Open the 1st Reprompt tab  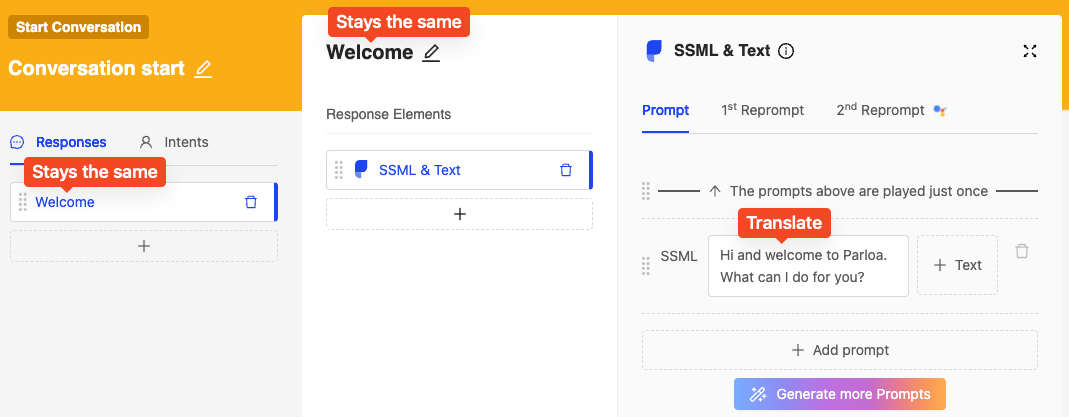click(762, 110)
